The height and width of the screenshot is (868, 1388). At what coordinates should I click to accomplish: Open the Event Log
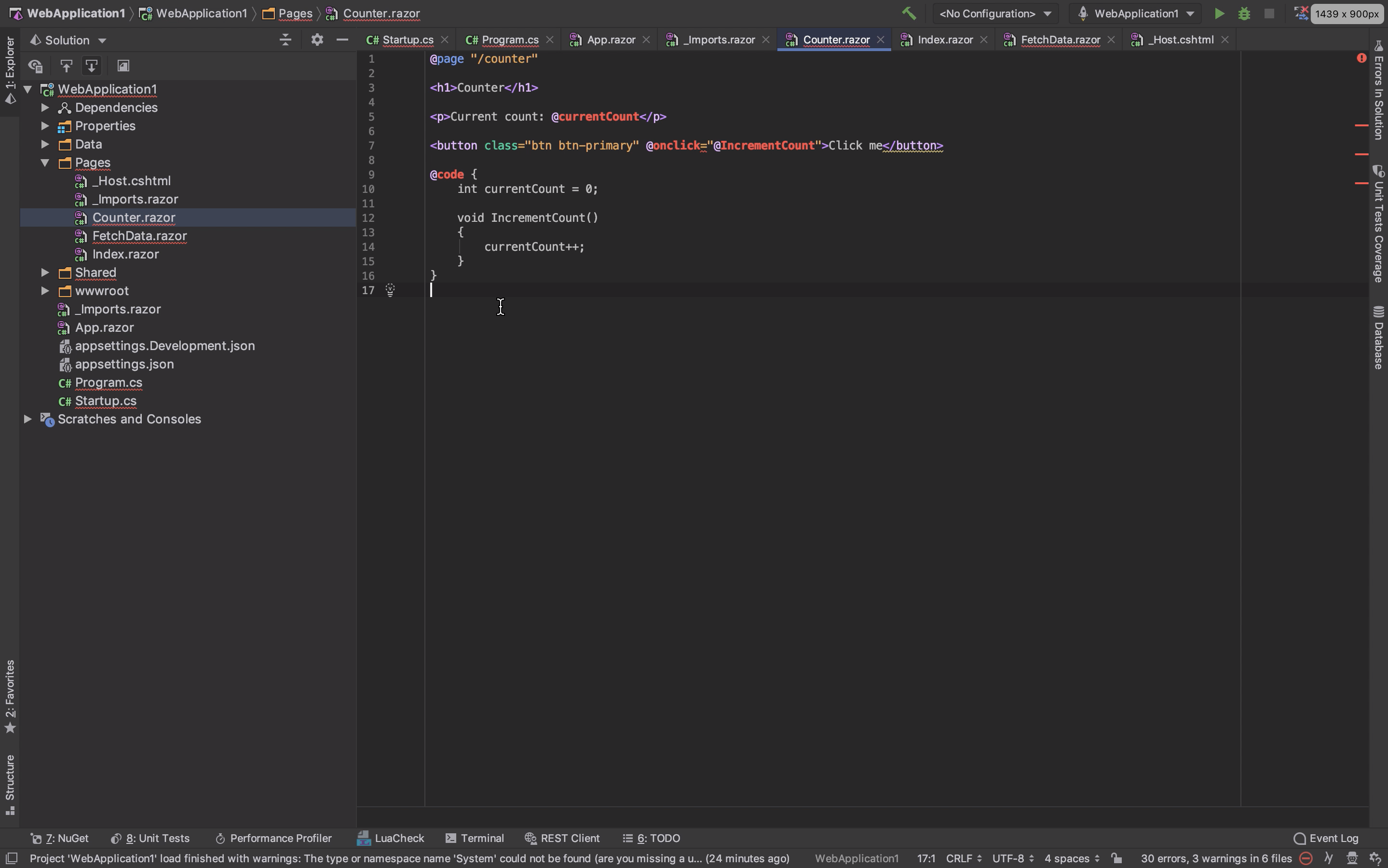click(x=1326, y=838)
